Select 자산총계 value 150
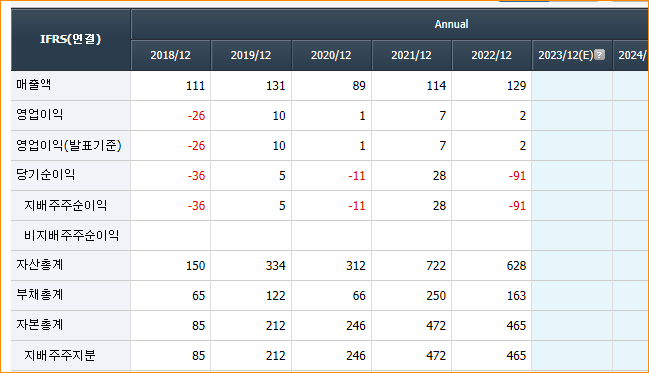Image resolution: width=649 pixels, height=373 pixels. [x=195, y=265]
